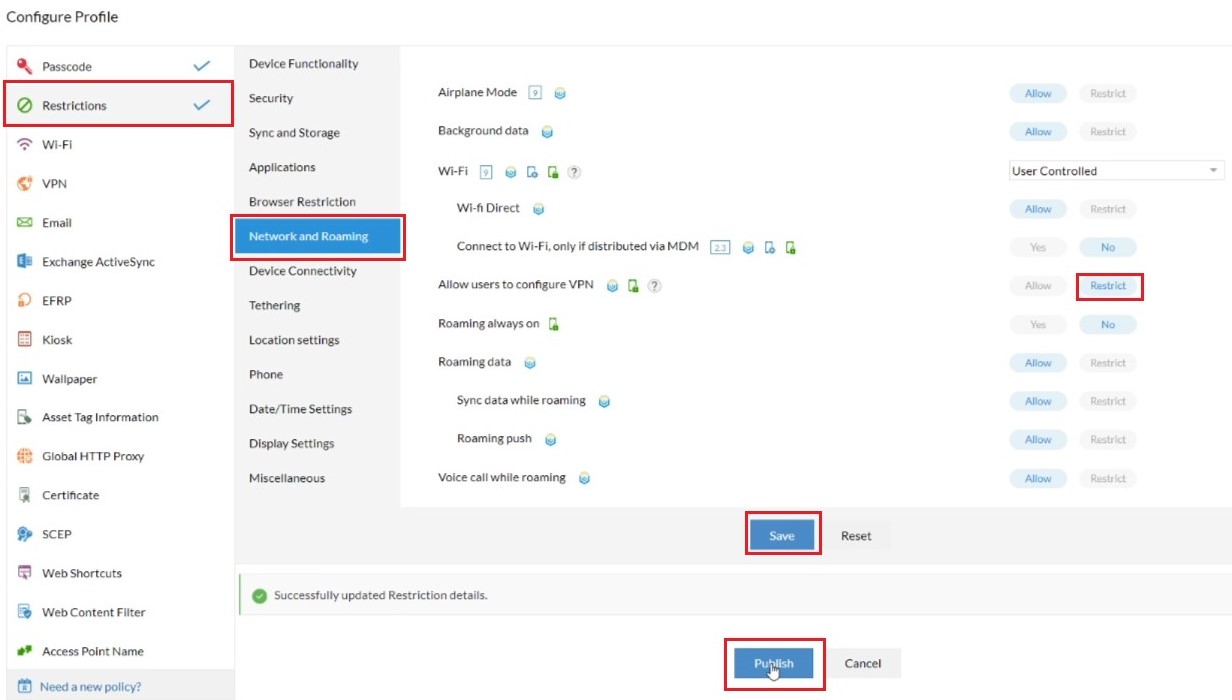This screenshot has height=700, width=1232.
Task: Click the Web Shortcuts icon
Action: click(x=25, y=574)
